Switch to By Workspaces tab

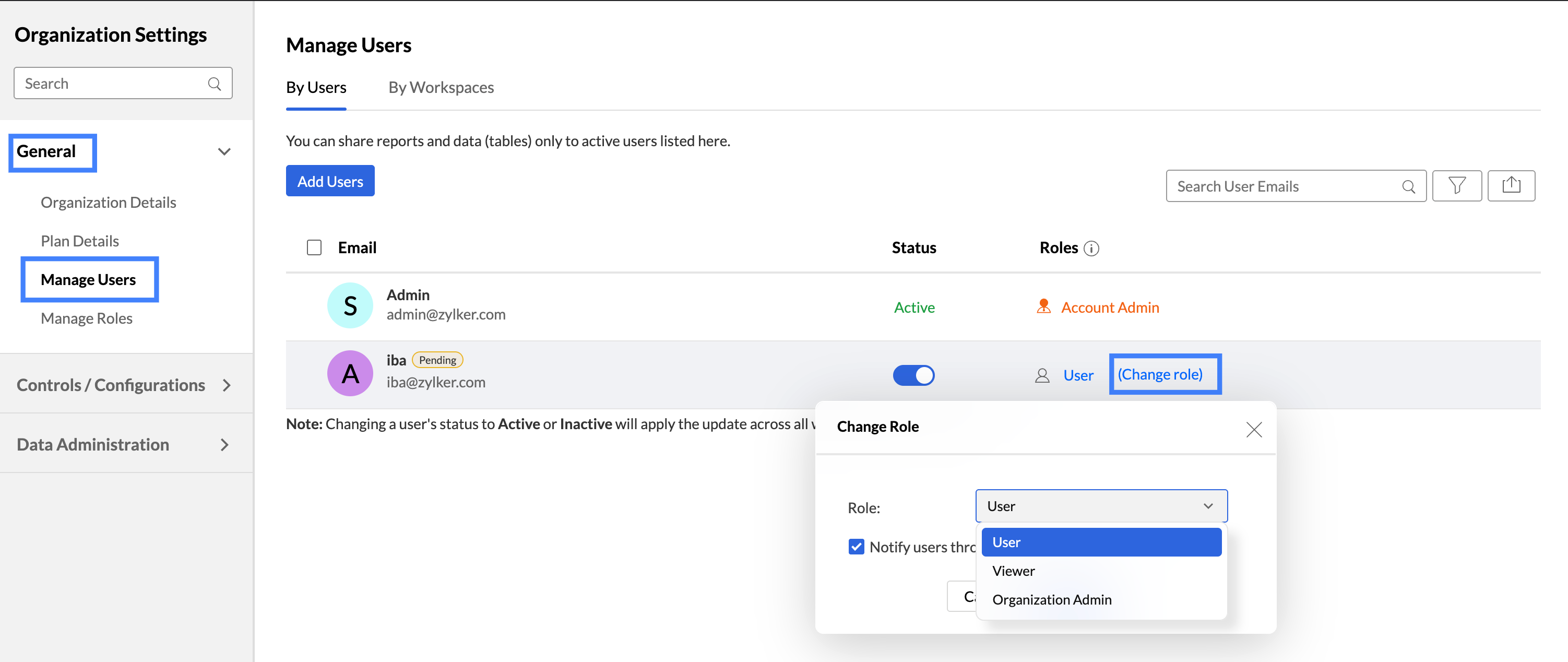point(441,88)
